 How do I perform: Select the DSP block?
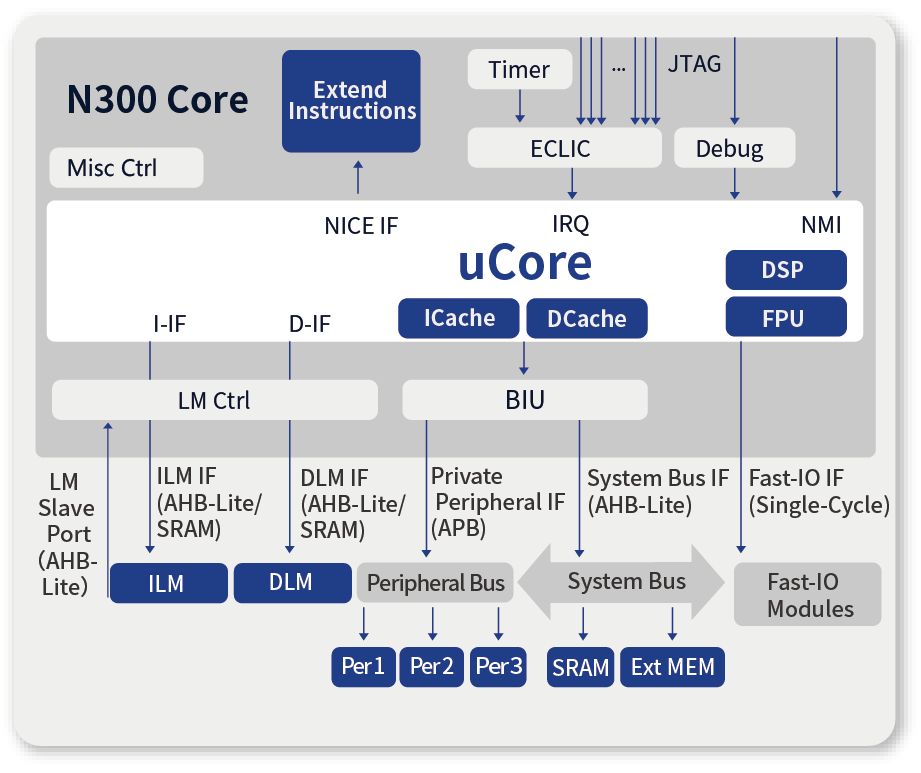(785, 270)
